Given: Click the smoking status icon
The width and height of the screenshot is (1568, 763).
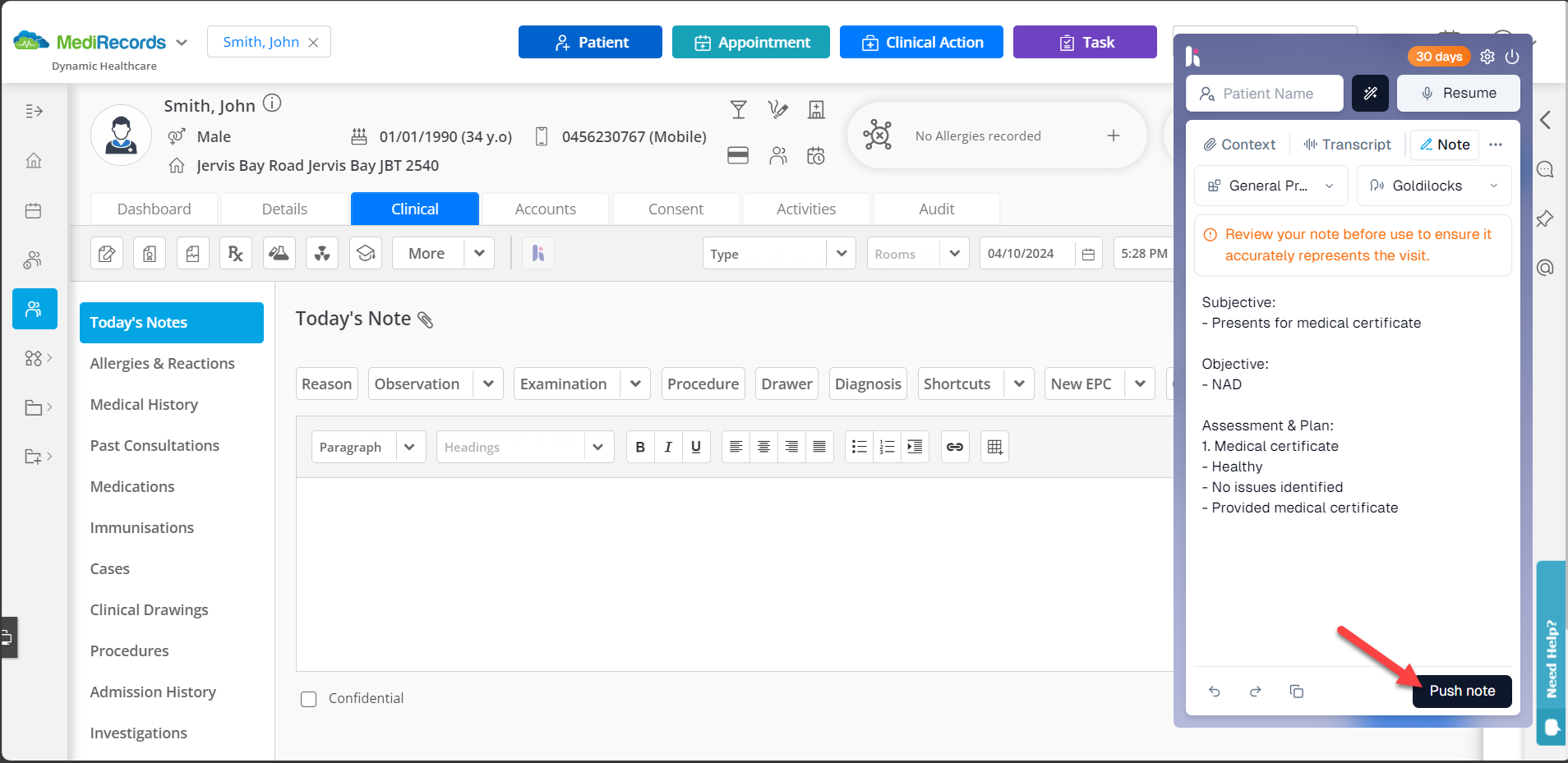Looking at the screenshot, I should click(777, 109).
